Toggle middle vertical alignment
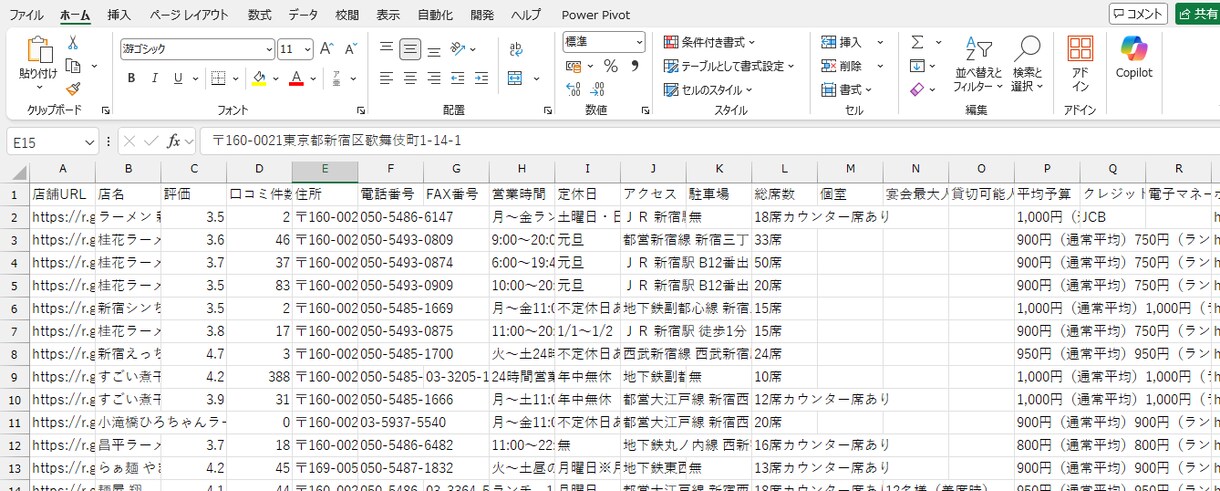The width and height of the screenshot is (1220, 491). (x=410, y=48)
